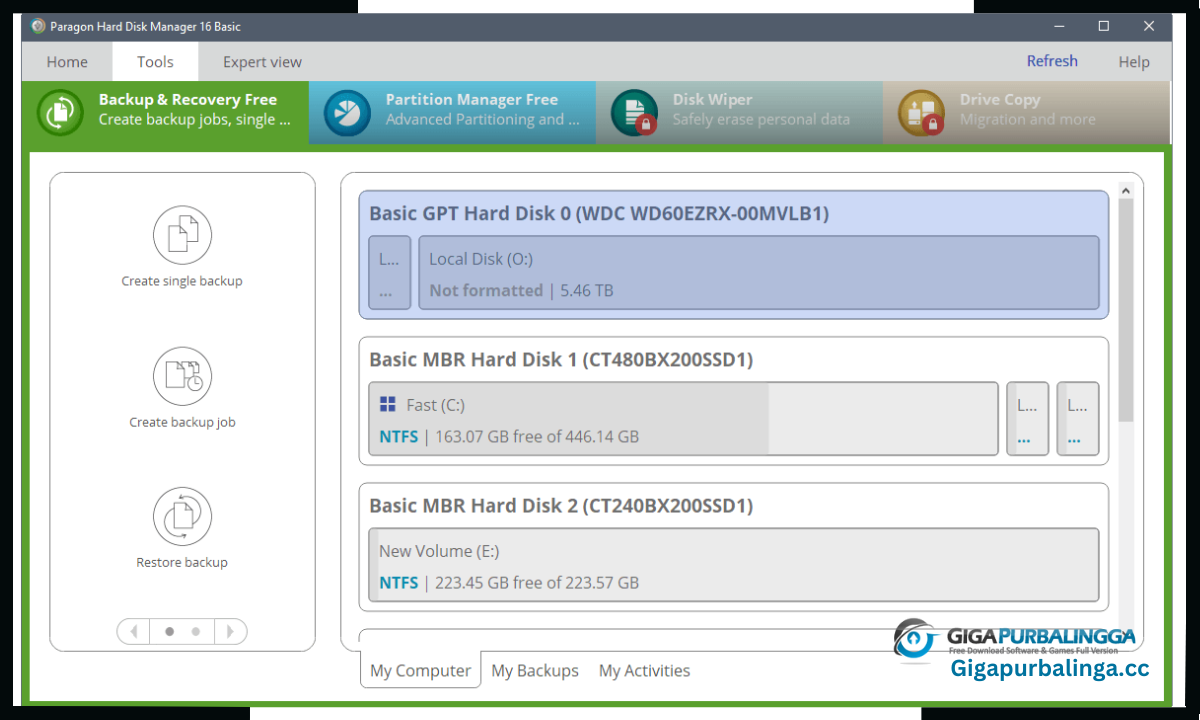
Task: Go to previous page of sidebar actions
Action: tap(134, 632)
